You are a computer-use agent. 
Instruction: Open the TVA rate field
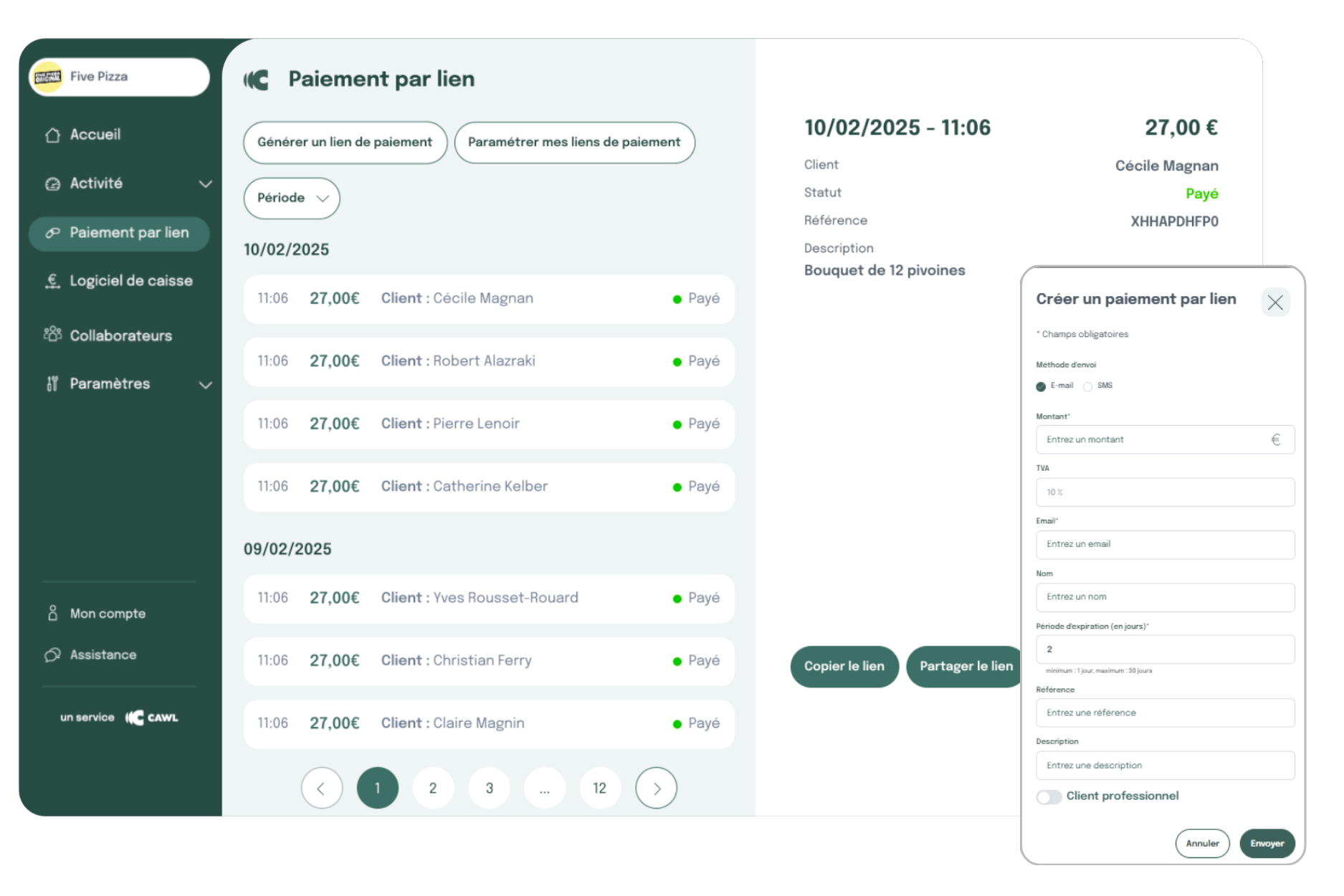(x=1165, y=492)
